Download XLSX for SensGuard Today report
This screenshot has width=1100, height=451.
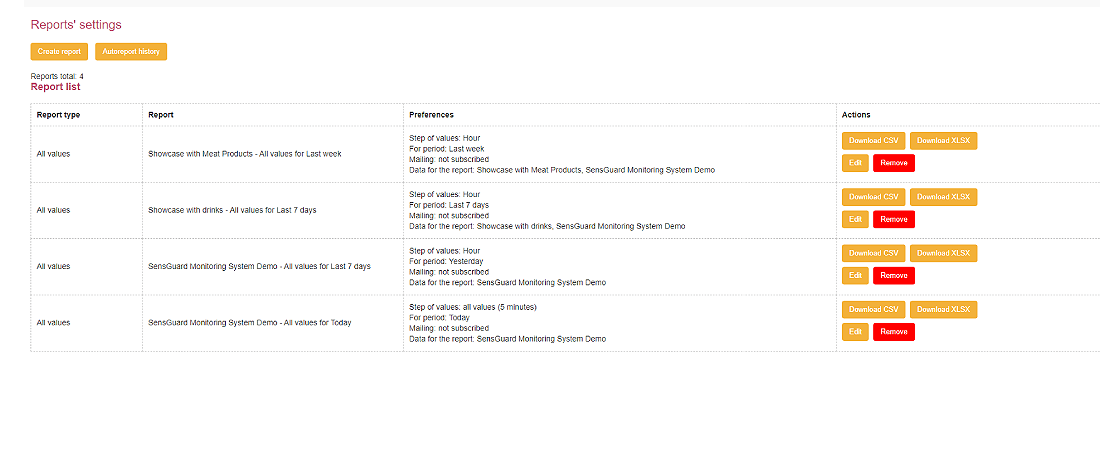click(x=943, y=309)
